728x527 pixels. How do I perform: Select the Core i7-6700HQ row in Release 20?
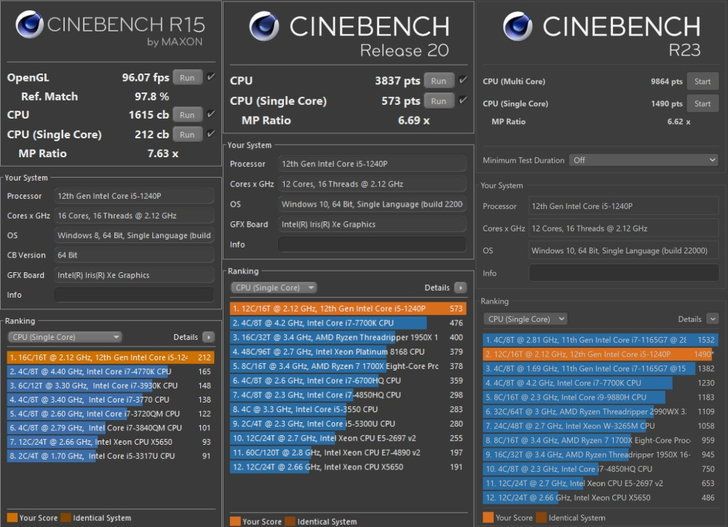348,380
